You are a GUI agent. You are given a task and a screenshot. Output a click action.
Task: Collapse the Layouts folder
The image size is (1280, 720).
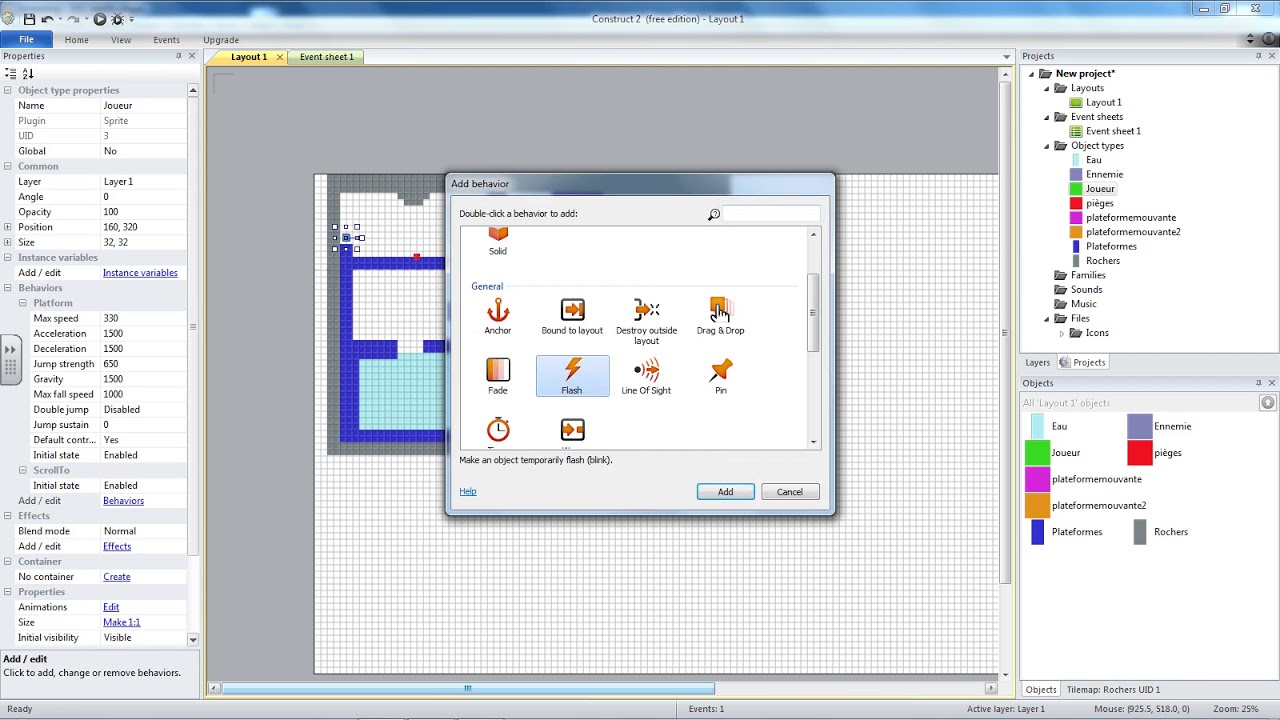1047,88
